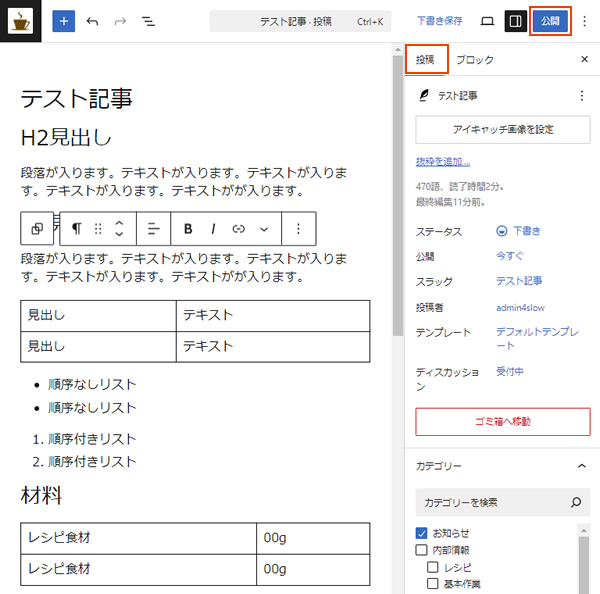Apply italic formatting to the block

pos(213,229)
